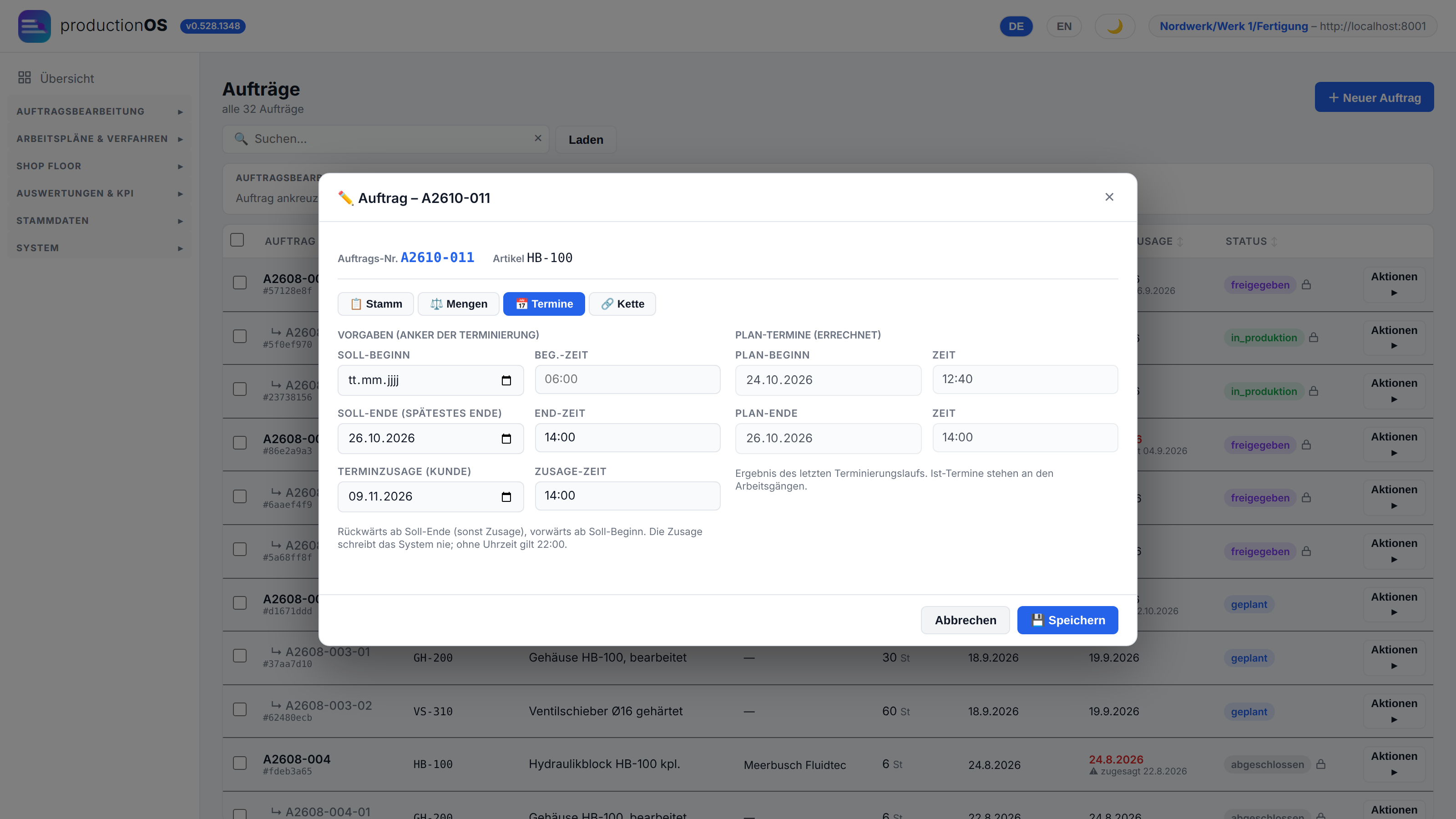The image size is (1456, 819).
Task: Click the search magnifier icon
Action: tap(241, 139)
